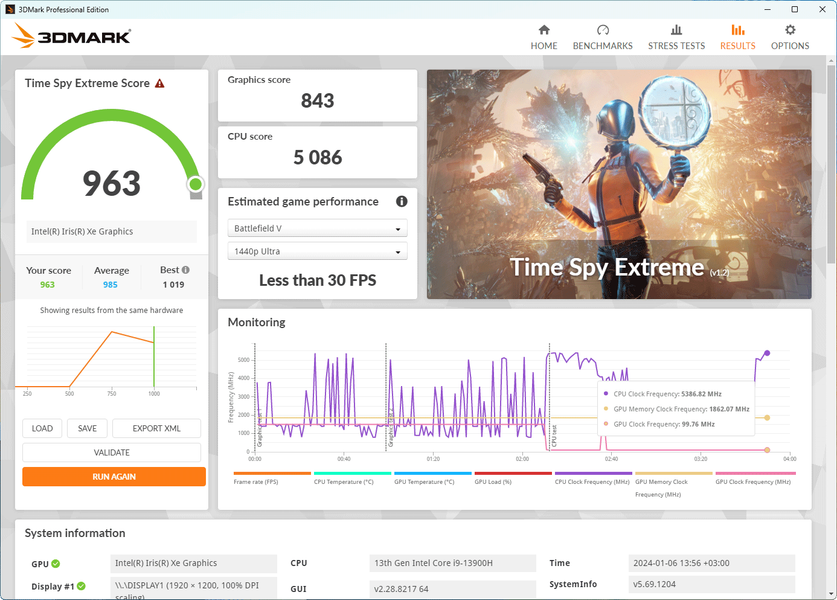This screenshot has width=837, height=600.
Task: Click the purple CPU clock endpoint on chart
Action: coord(767,353)
